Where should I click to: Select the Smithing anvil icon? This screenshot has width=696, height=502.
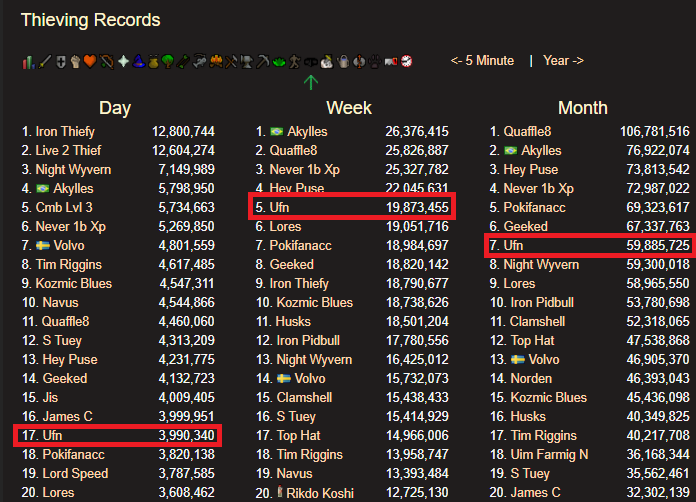(x=246, y=61)
